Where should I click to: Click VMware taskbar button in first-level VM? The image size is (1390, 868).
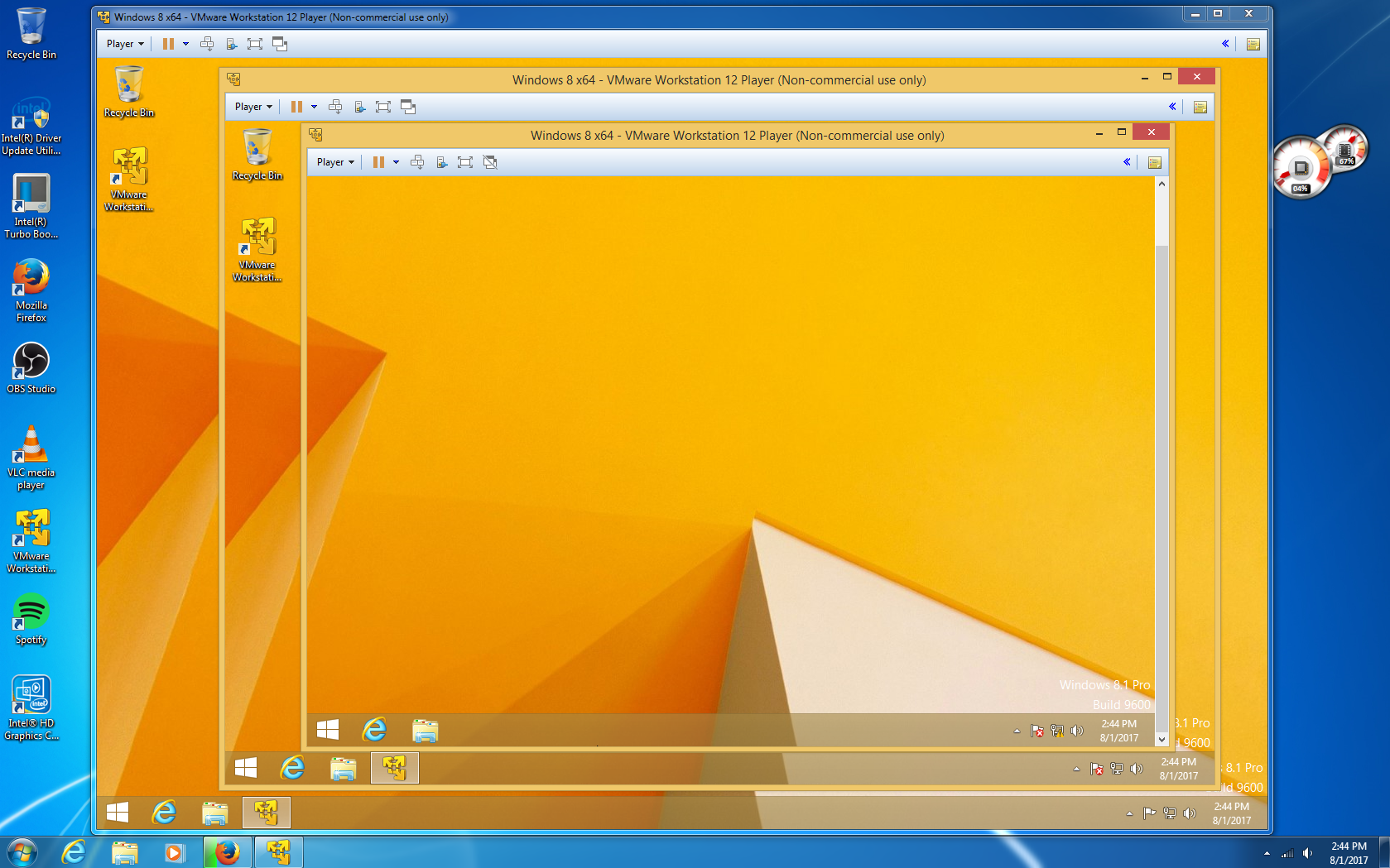tap(267, 813)
